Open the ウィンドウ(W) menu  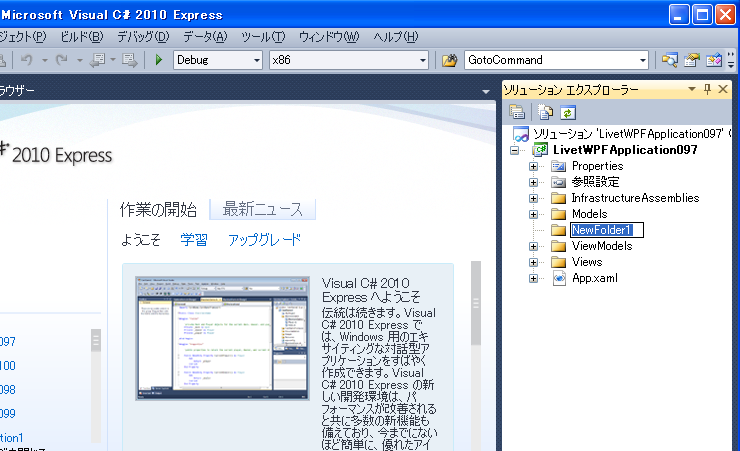coord(329,37)
